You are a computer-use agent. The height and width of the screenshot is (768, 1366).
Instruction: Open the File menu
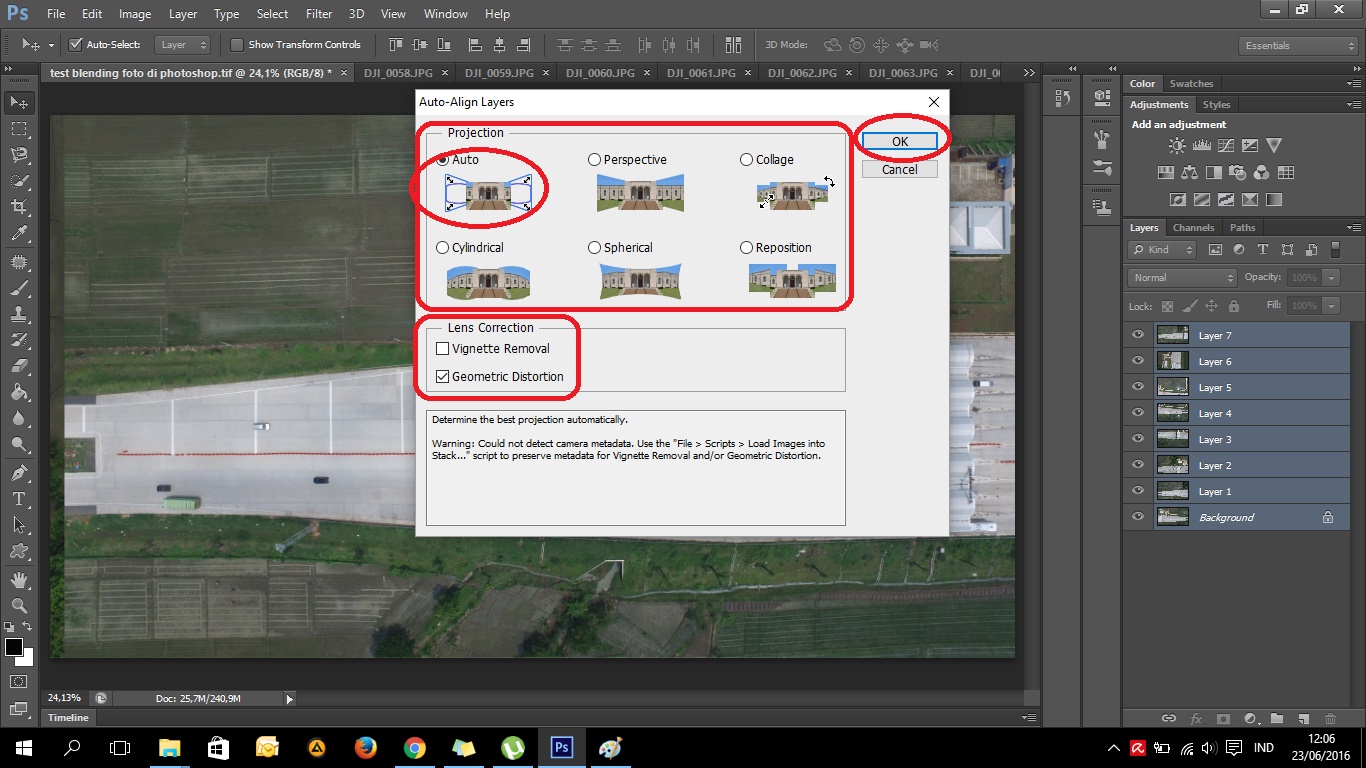tap(56, 14)
